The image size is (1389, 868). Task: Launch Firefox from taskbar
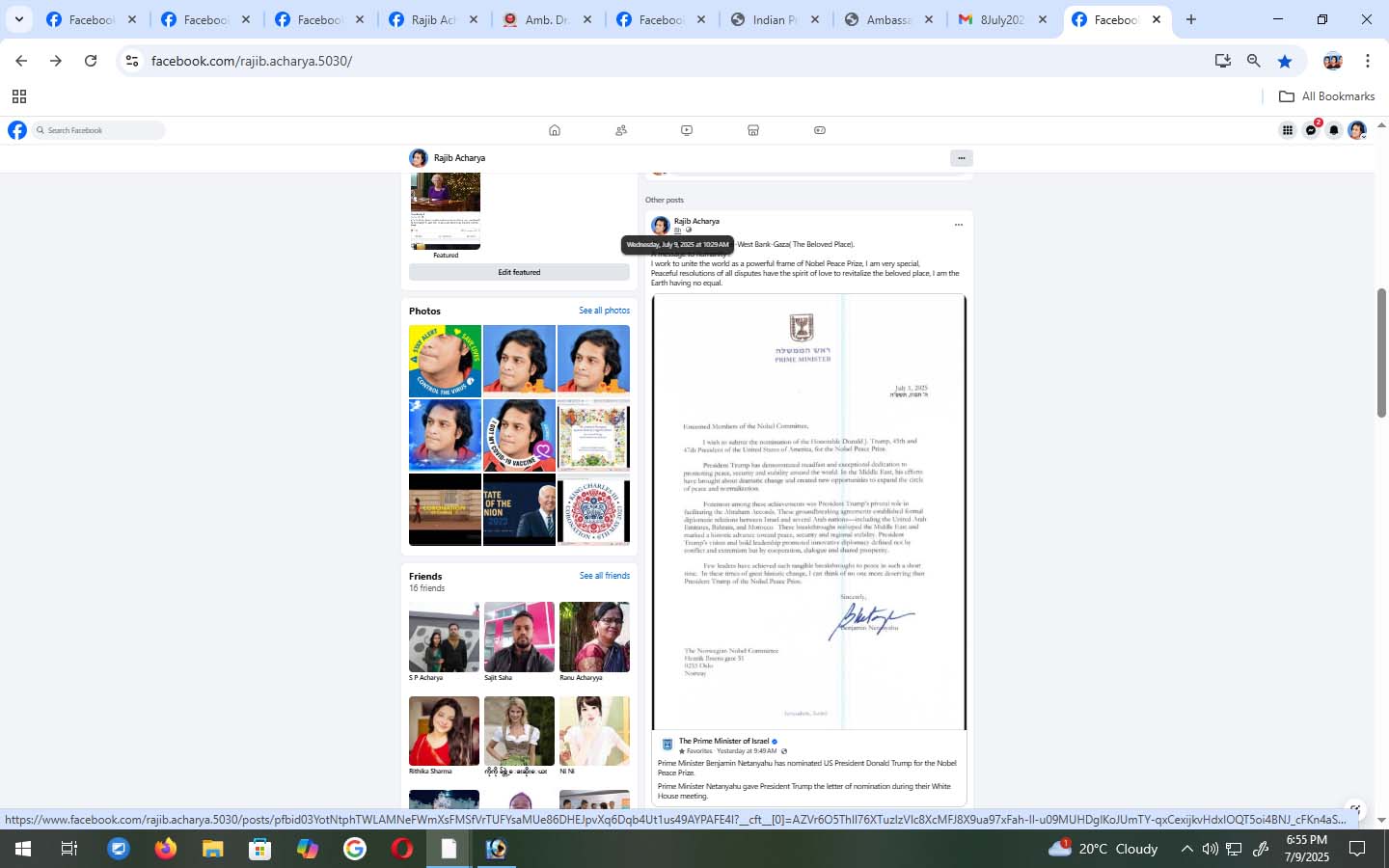(x=166, y=849)
